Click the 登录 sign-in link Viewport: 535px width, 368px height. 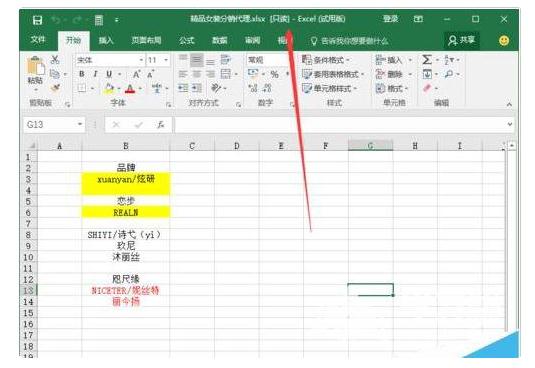(391, 19)
